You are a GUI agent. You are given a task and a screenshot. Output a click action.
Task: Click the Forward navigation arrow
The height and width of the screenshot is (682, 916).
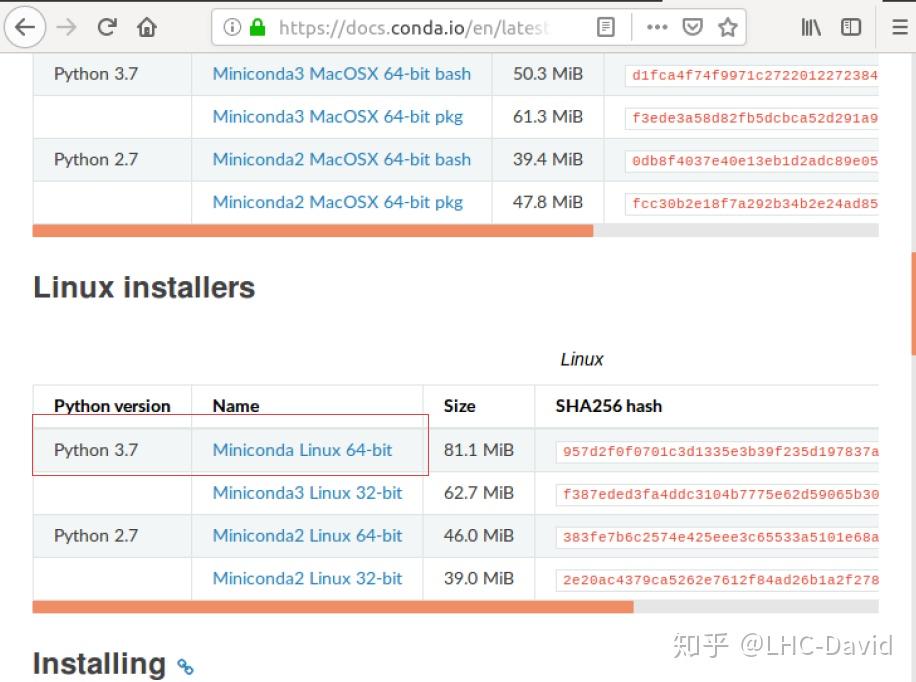[x=66, y=27]
